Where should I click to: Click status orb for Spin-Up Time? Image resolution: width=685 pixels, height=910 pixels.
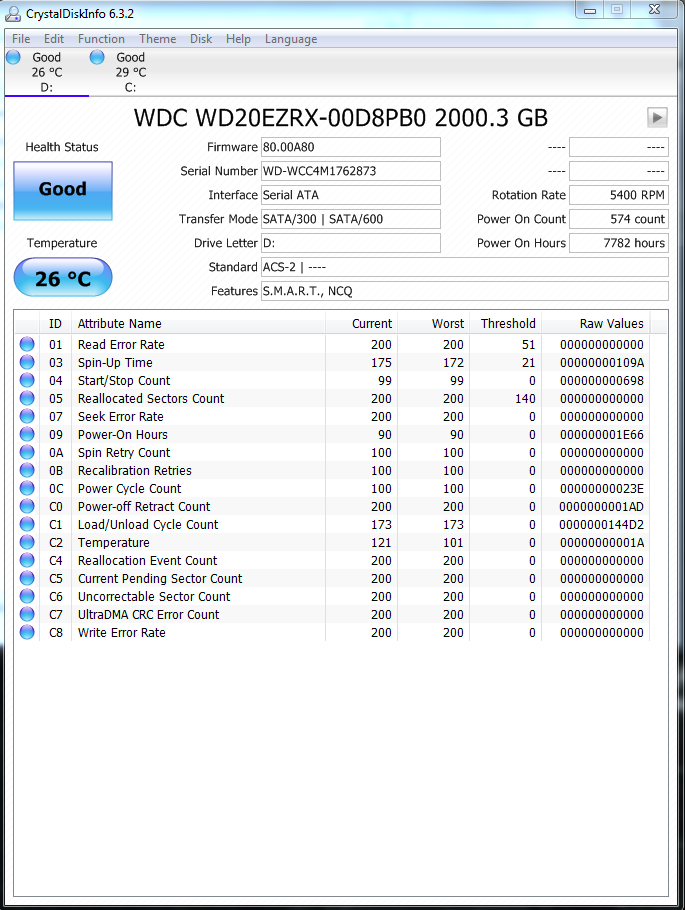point(27,362)
